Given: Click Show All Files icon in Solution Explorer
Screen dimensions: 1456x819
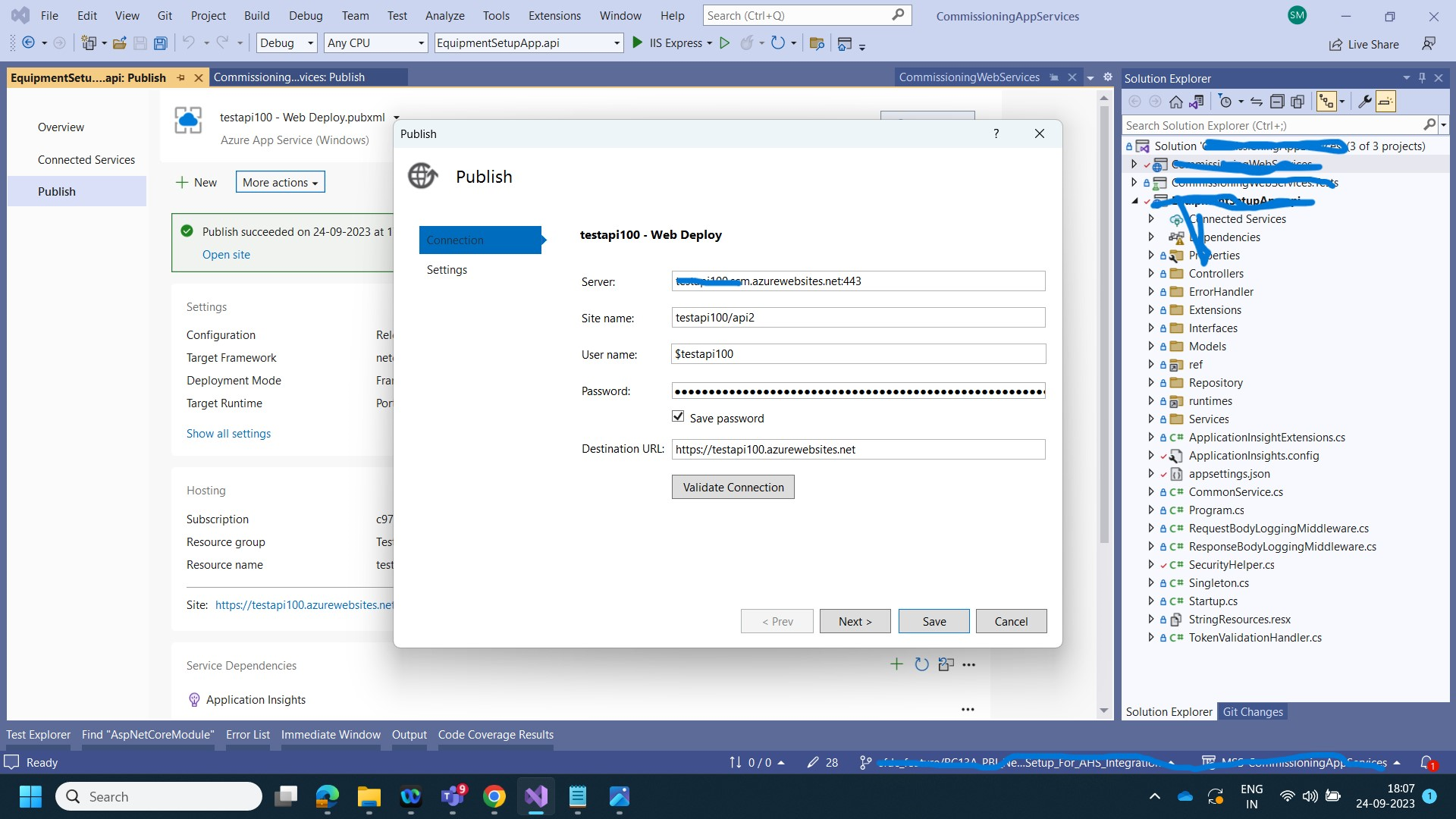Looking at the screenshot, I should point(1298,102).
